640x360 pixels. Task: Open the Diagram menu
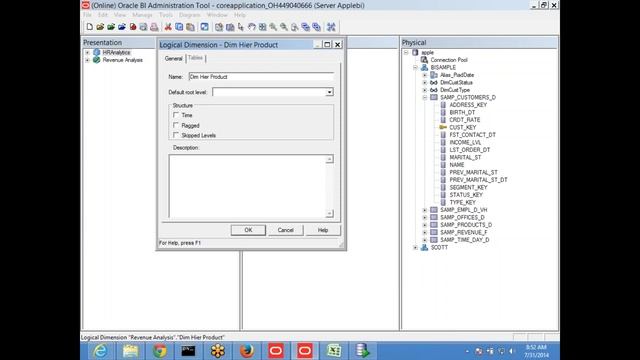tap(190, 15)
